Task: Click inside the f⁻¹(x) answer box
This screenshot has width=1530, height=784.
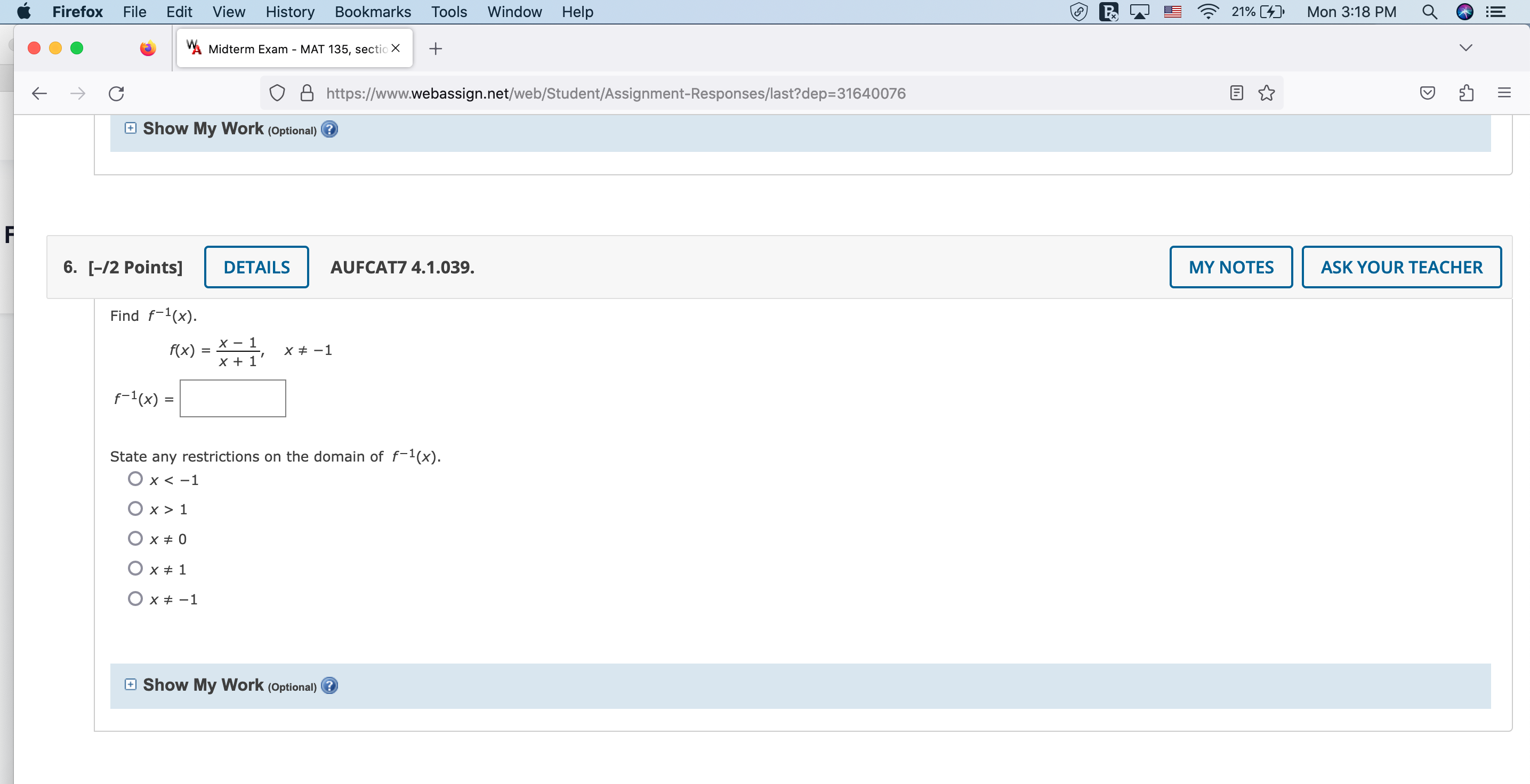Action: click(x=232, y=398)
